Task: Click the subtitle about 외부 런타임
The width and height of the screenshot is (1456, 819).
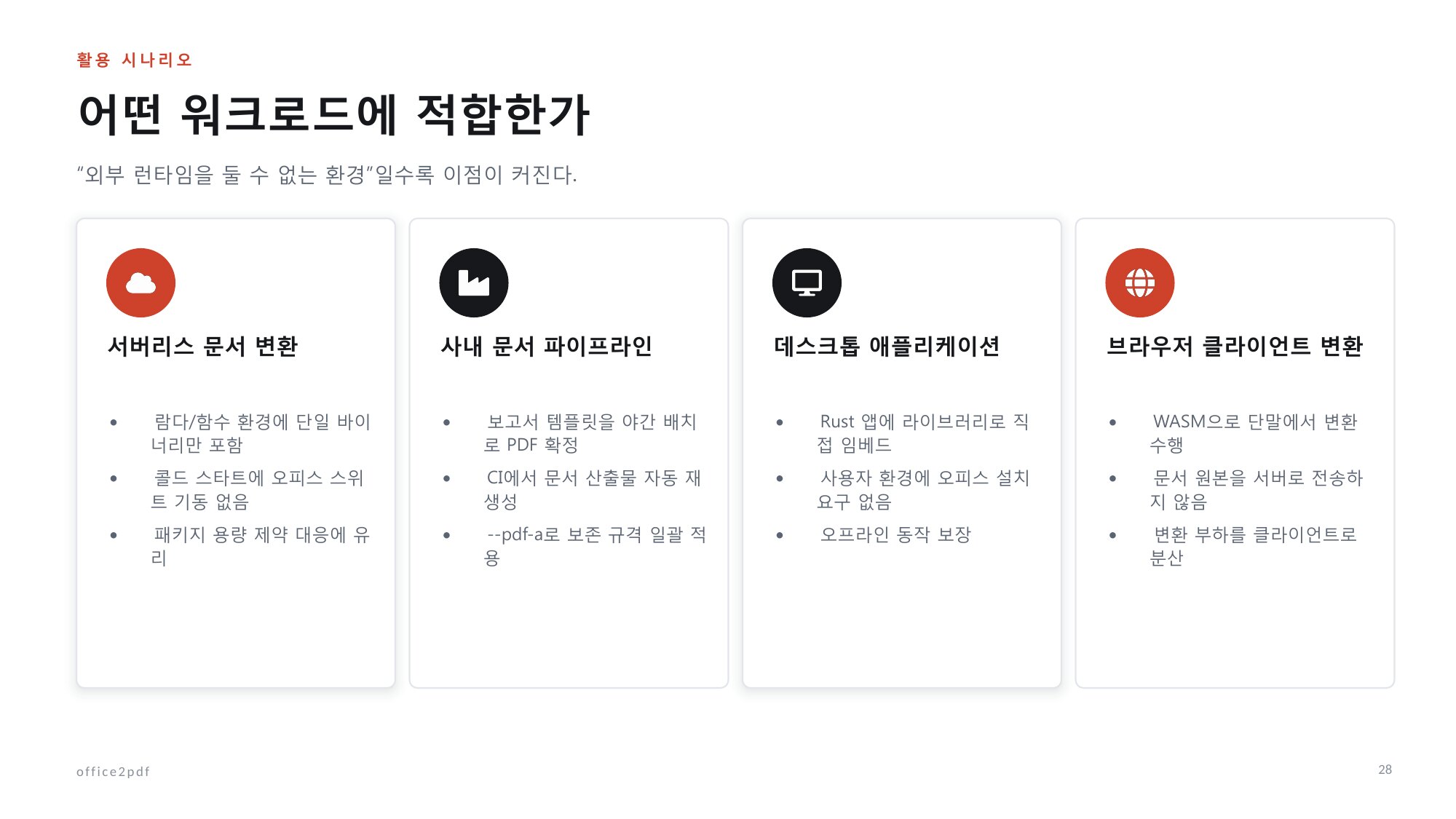Action: coord(327,175)
